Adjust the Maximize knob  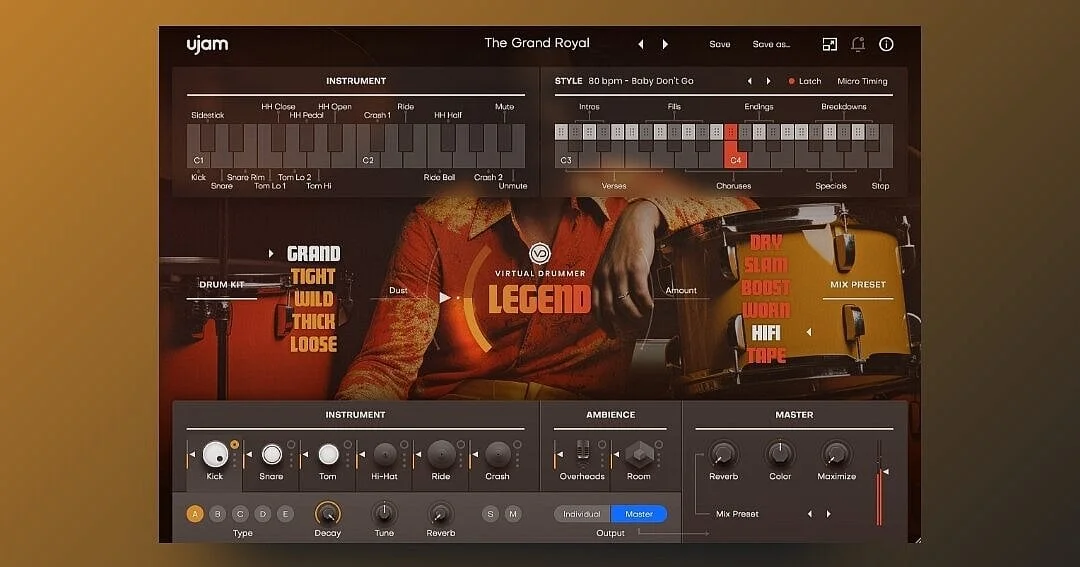836,454
